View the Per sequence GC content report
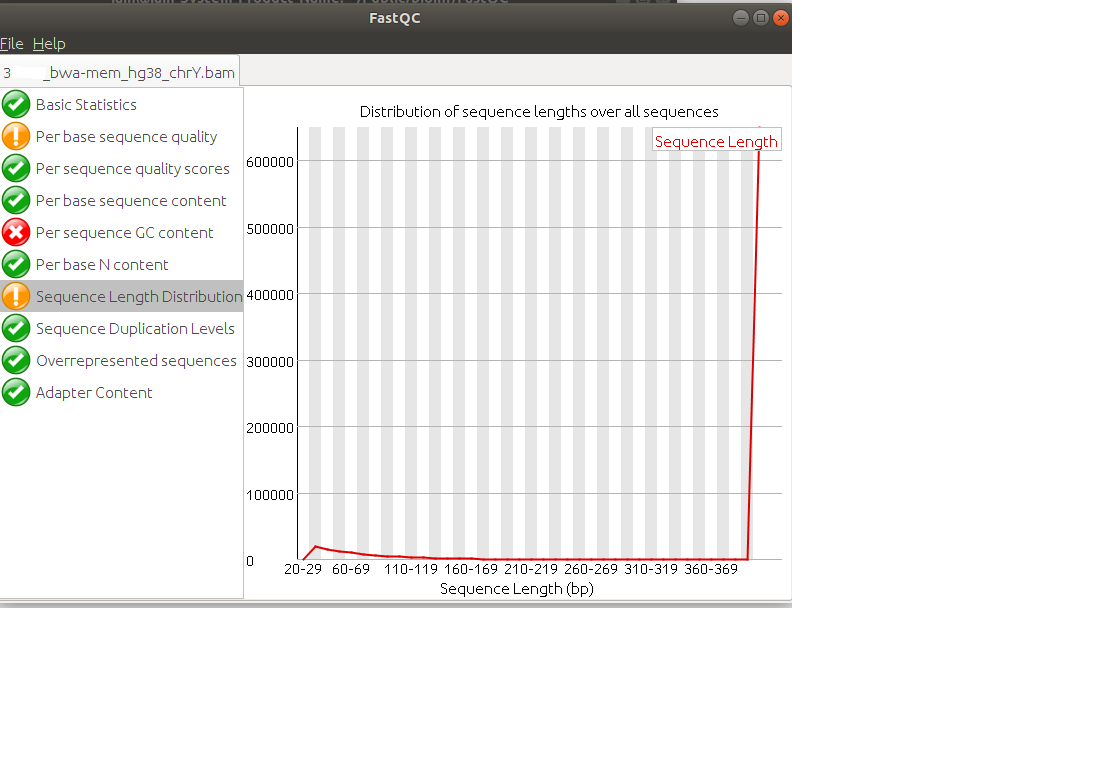Screen dimensions: 1103x777 pos(125,233)
